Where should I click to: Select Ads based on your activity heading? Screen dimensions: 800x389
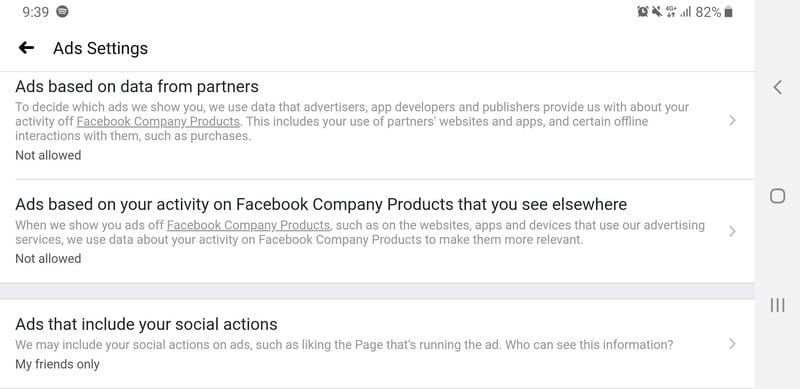click(321, 205)
